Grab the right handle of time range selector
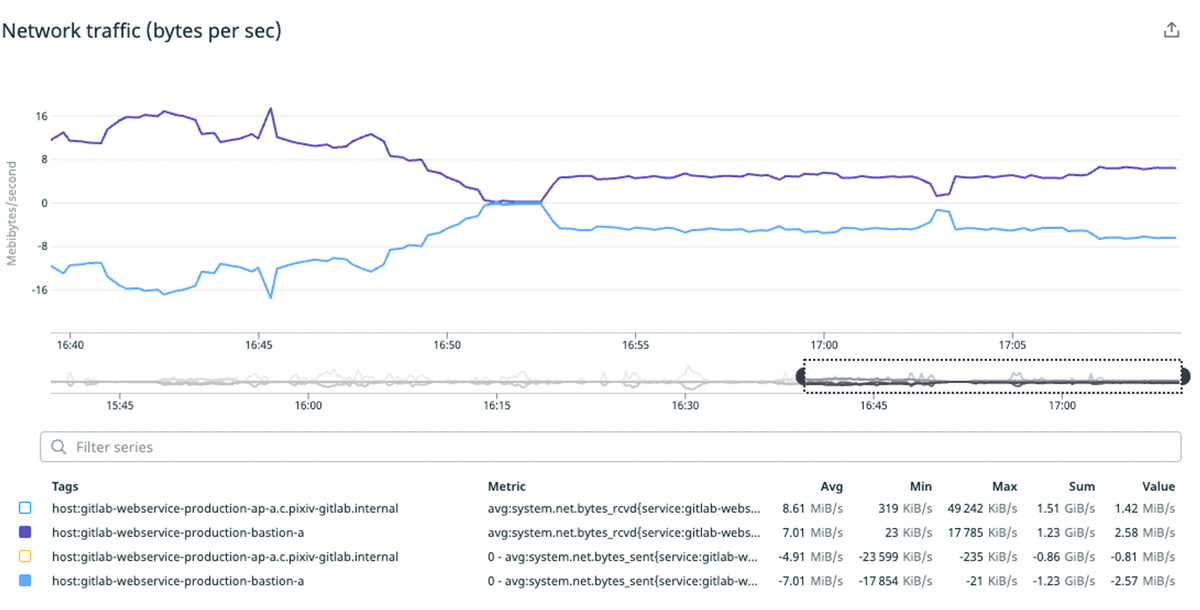1200x610 pixels. [1185, 376]
